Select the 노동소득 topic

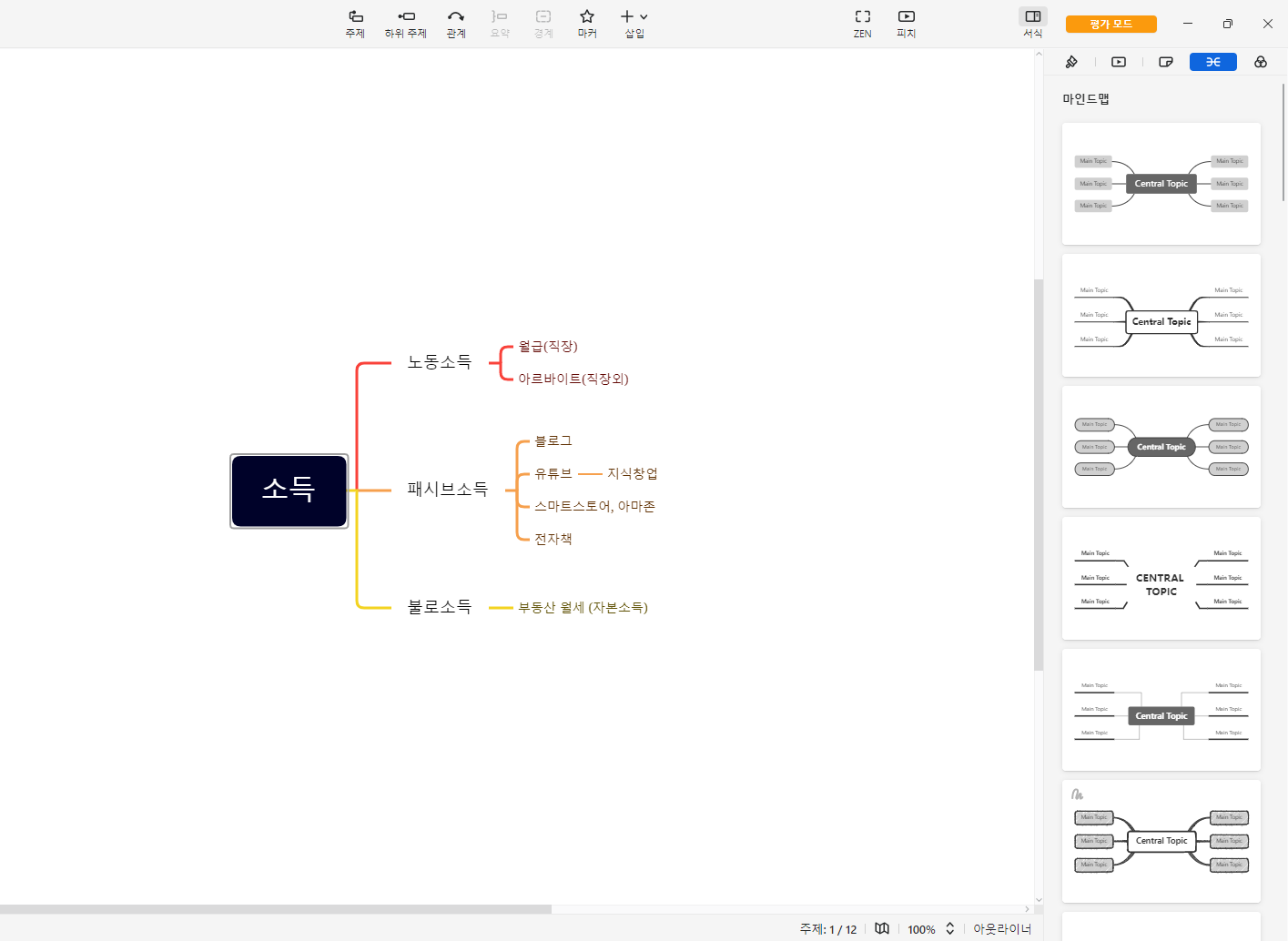point(440,362)
